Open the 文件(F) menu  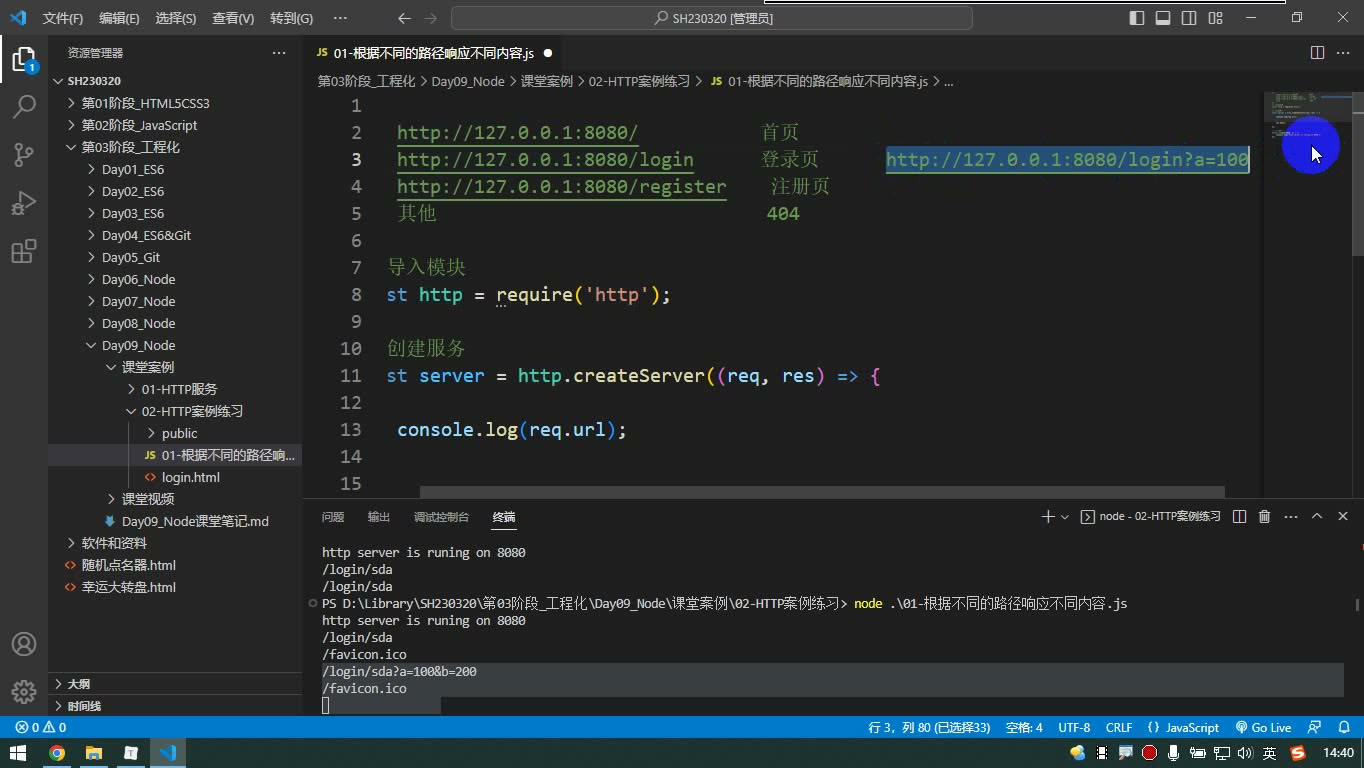click(63, 18)
